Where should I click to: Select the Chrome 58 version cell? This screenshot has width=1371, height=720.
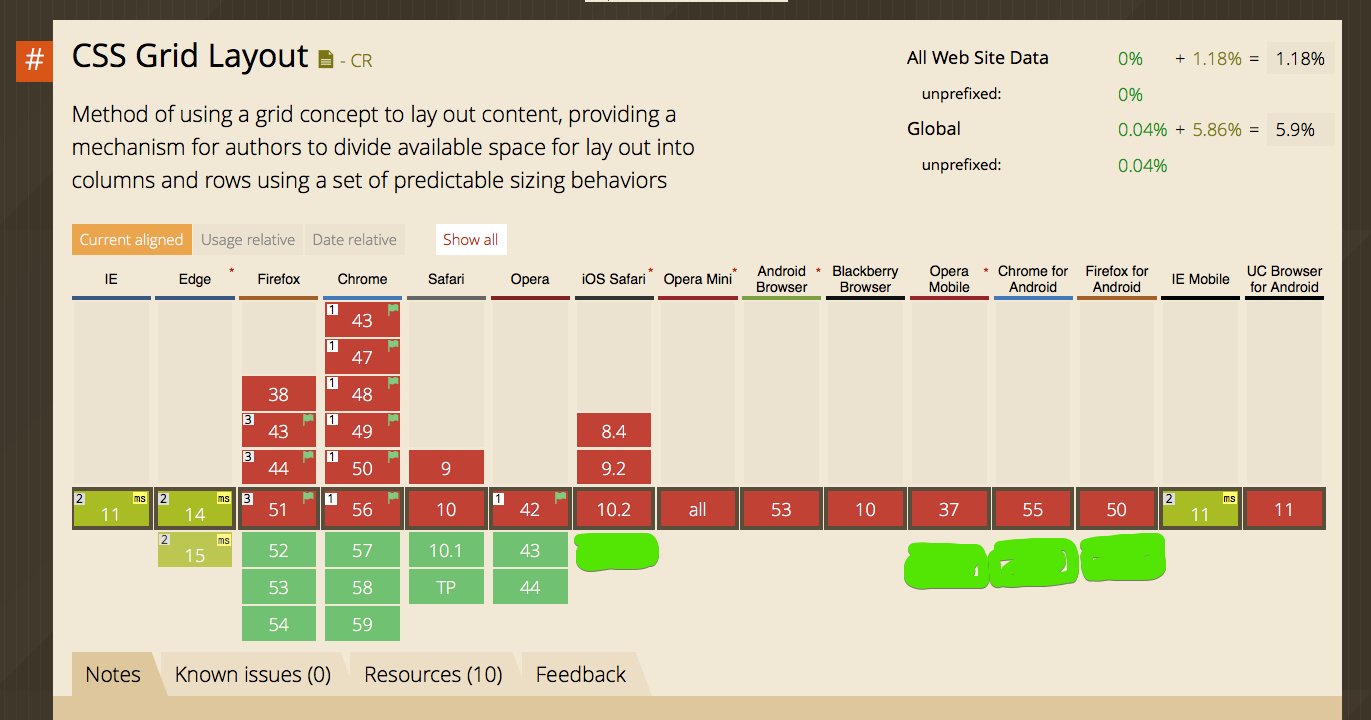362,587
